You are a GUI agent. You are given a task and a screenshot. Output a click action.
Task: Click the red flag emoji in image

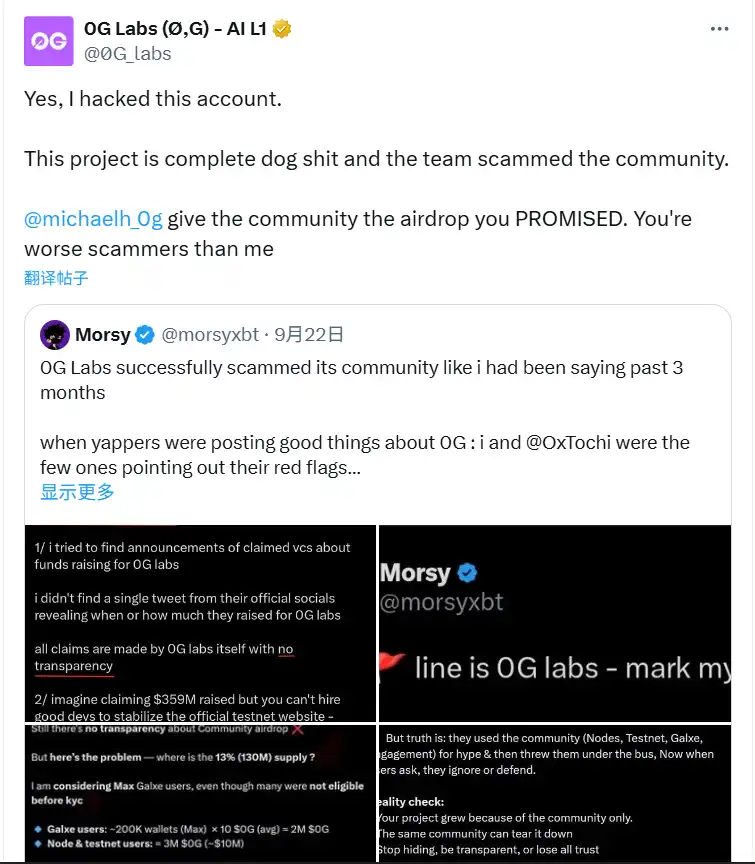(x=393, y=667)
